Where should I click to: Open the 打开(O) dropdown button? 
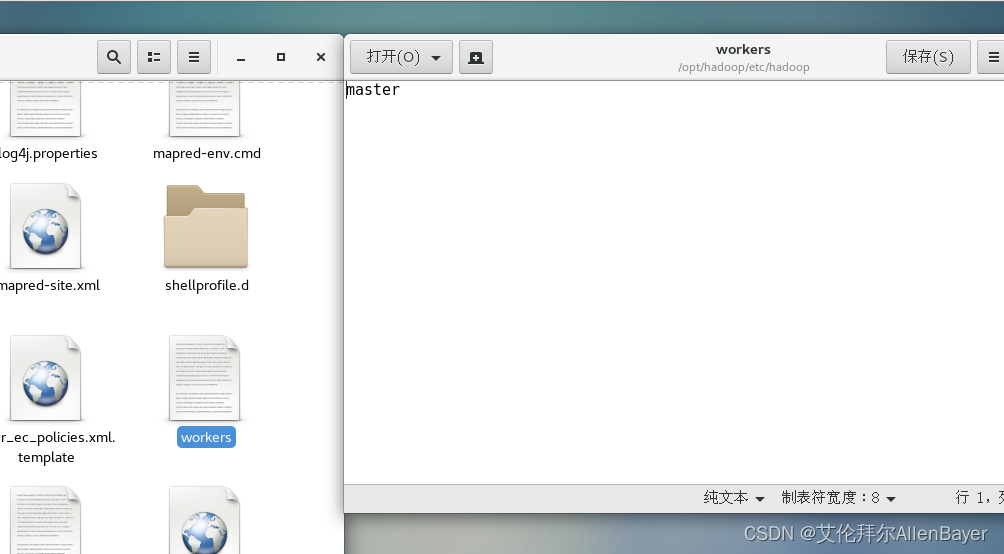pyautogui.click(x=401, y=57)
